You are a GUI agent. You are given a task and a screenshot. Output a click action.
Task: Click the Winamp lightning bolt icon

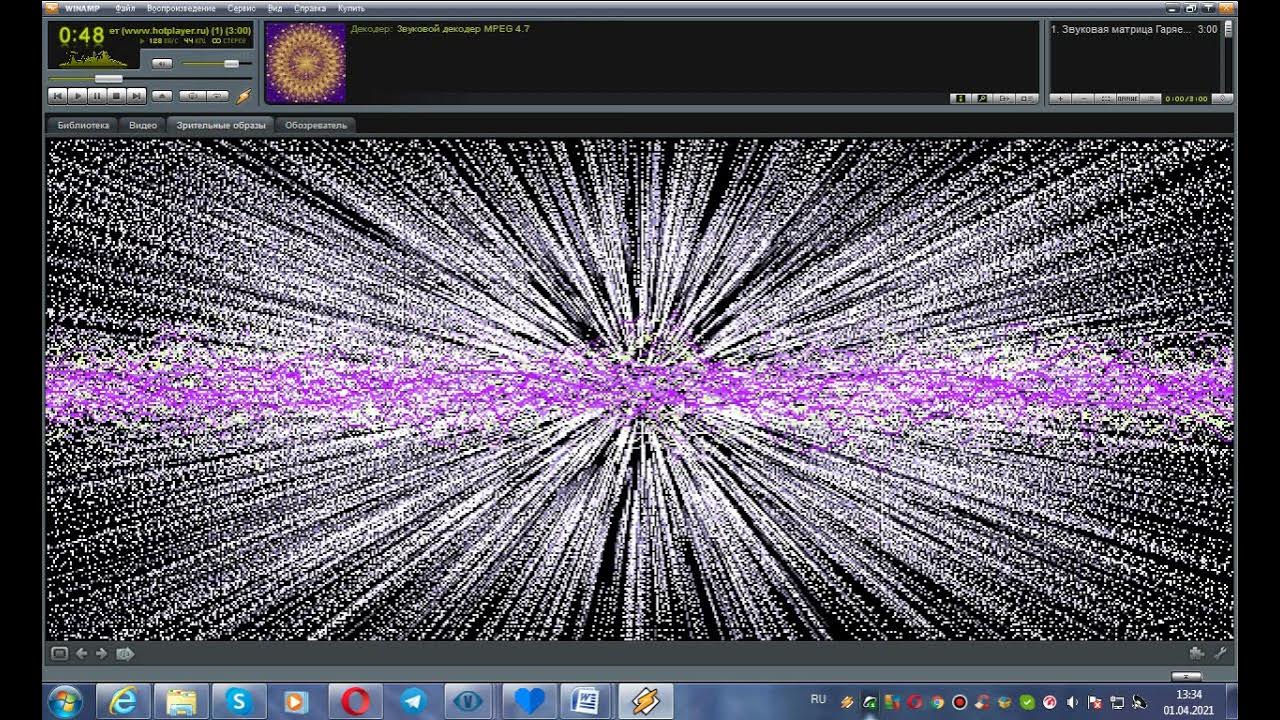point(243,96)
